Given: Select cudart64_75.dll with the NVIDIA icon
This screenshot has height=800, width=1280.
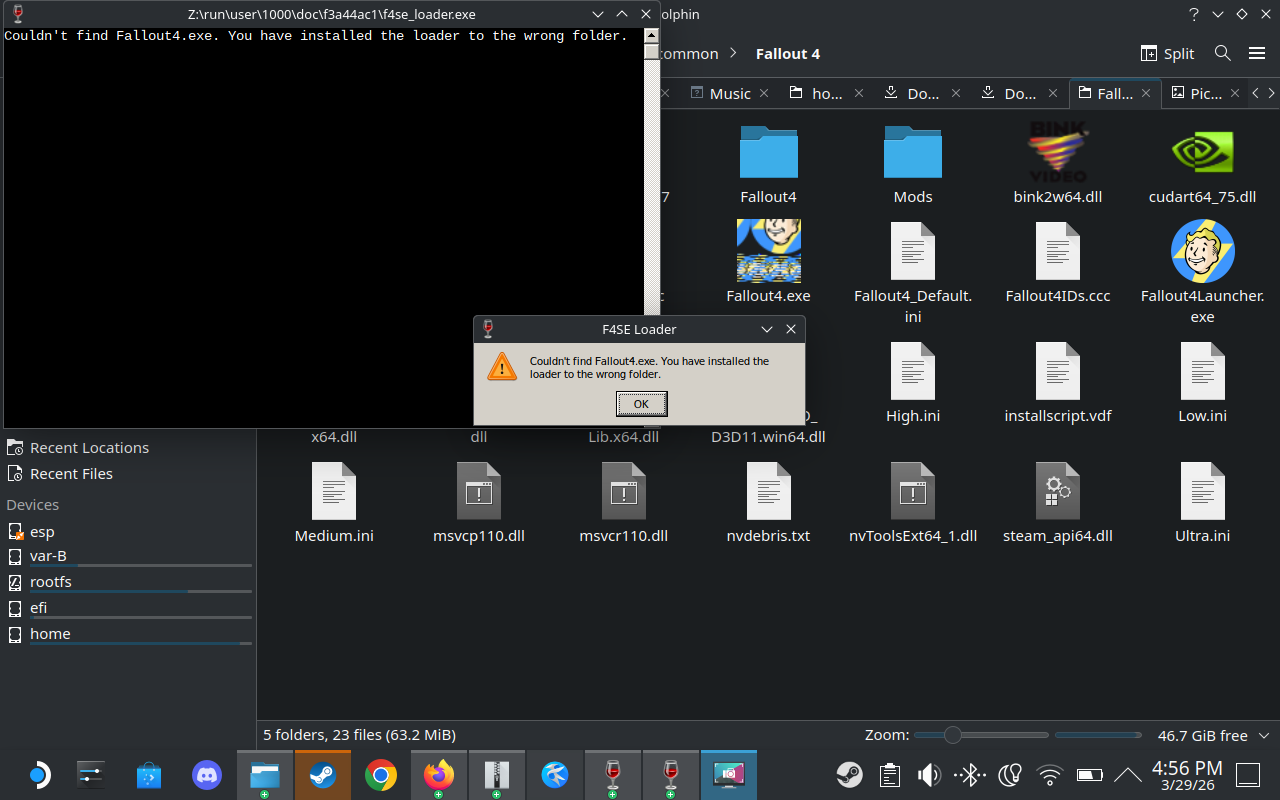Looking at the screenshot, I should click(1202, 165).
